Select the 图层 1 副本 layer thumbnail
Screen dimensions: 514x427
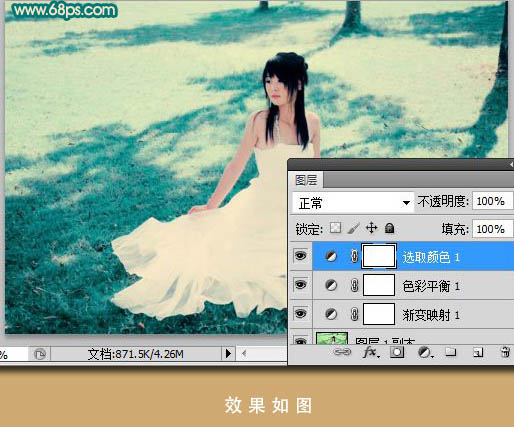click(332, 338)
